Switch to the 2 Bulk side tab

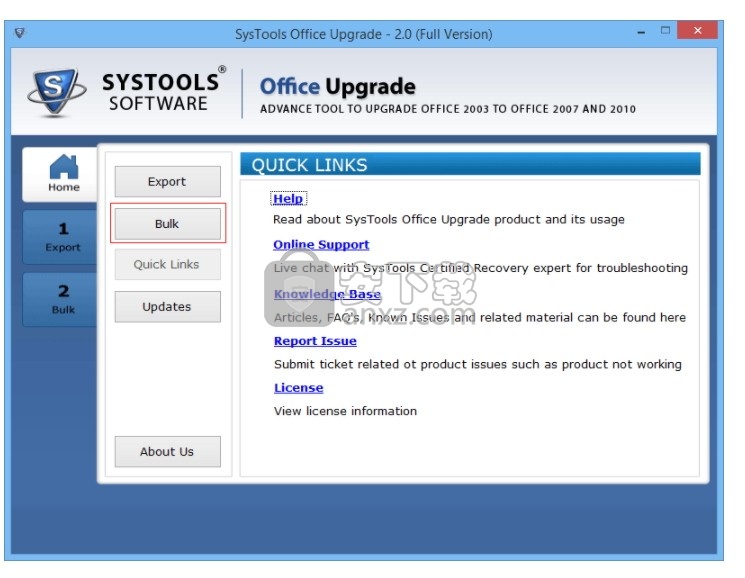point(60,299)
